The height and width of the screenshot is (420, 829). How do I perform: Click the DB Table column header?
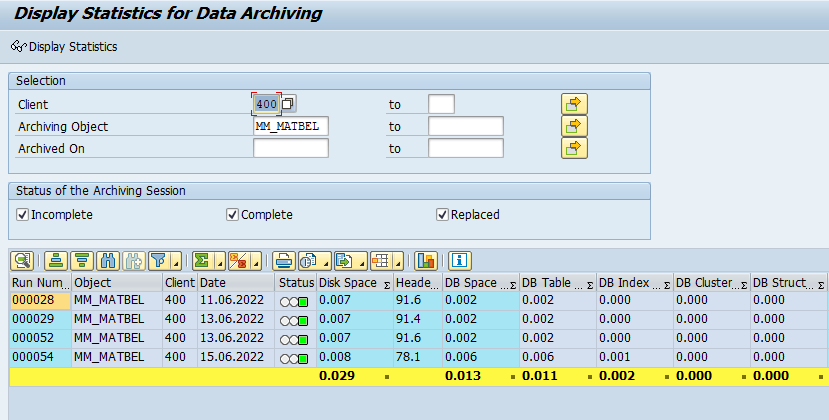tap(558, 282)
